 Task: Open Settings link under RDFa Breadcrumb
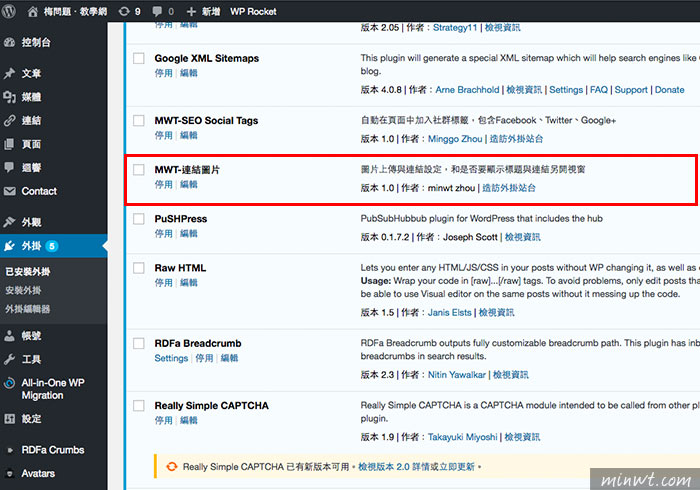pyautogui.click(x=171, y=358)
